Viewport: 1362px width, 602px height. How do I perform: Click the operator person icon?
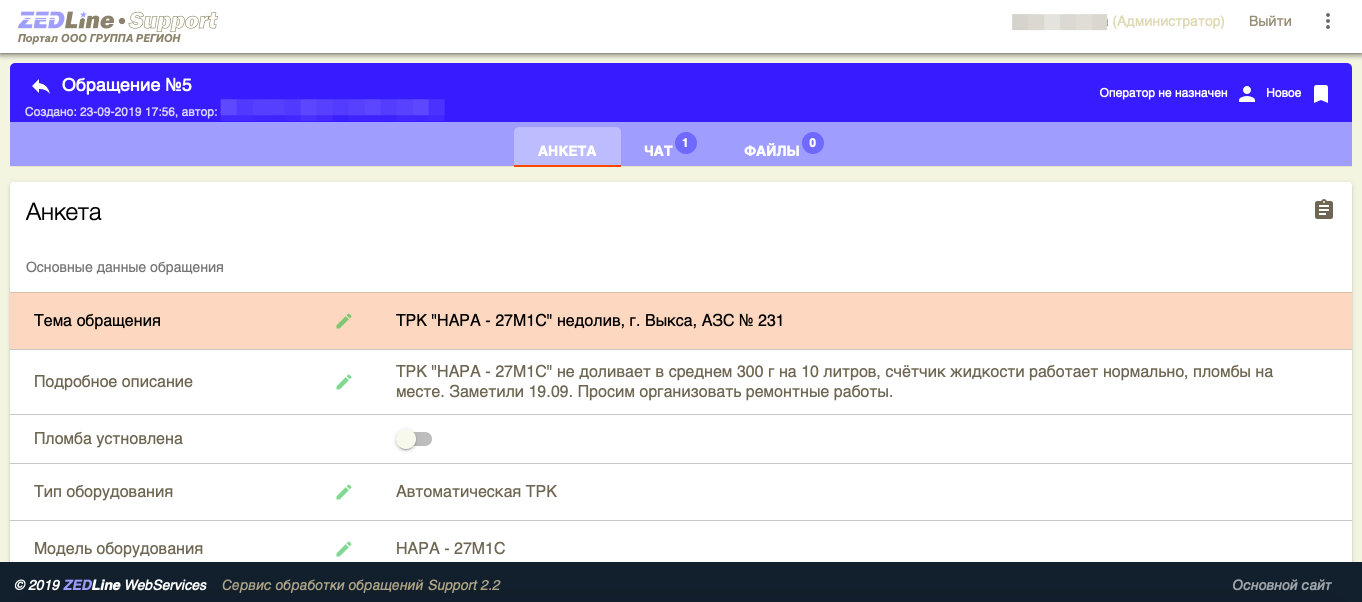point(1246,92)
